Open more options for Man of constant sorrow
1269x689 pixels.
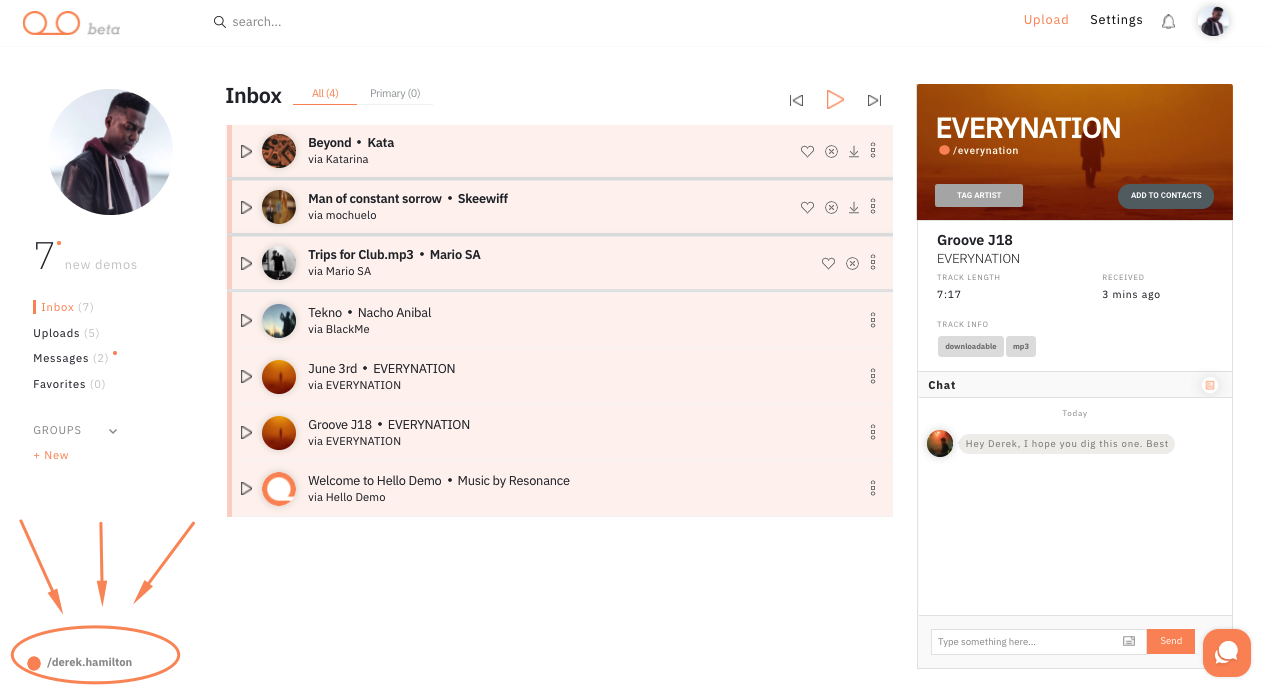point(873,207)
